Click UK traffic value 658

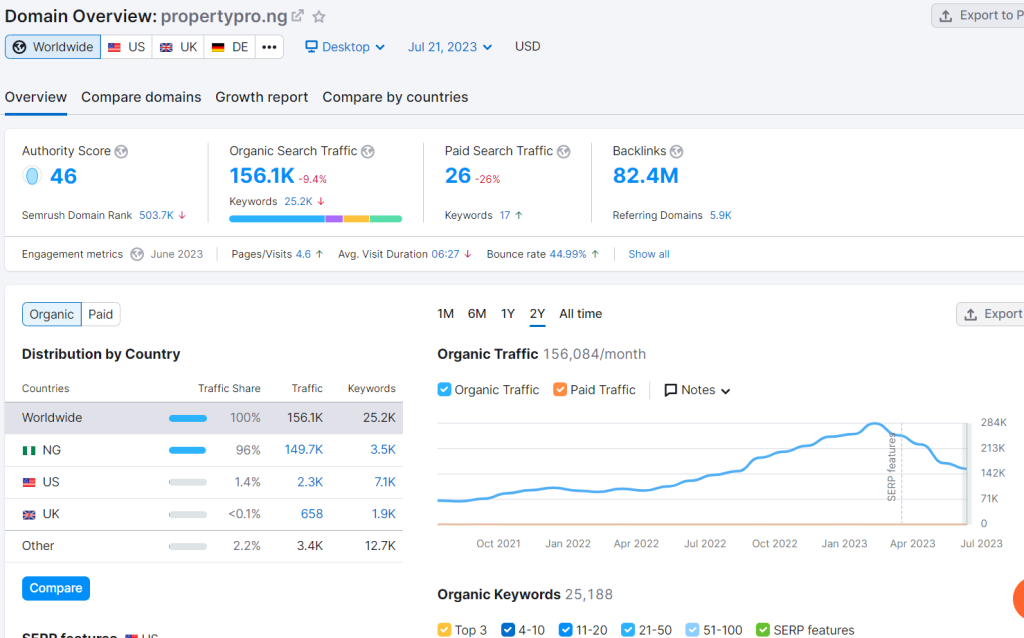click(312, 514)
